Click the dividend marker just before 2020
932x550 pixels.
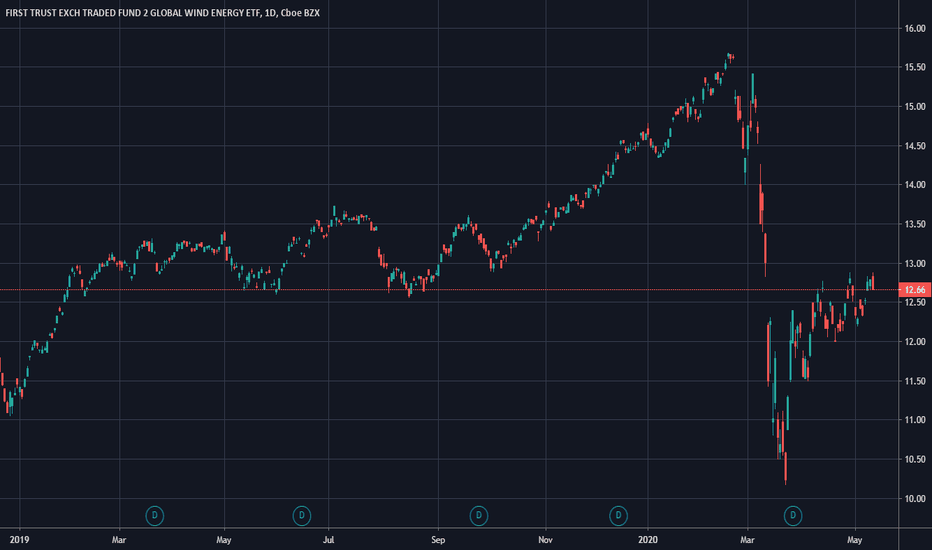[x=618, y=516]
